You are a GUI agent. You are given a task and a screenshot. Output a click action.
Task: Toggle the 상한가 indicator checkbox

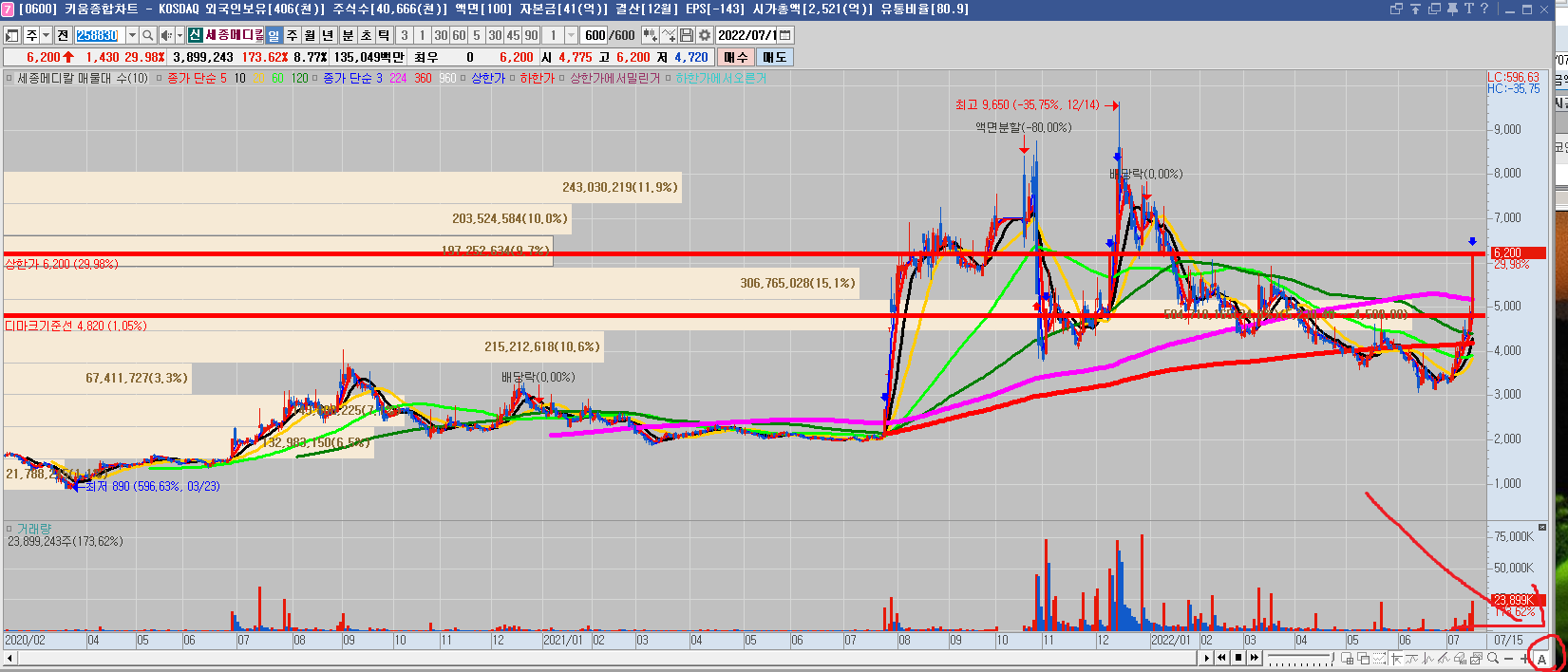point(464,79)
